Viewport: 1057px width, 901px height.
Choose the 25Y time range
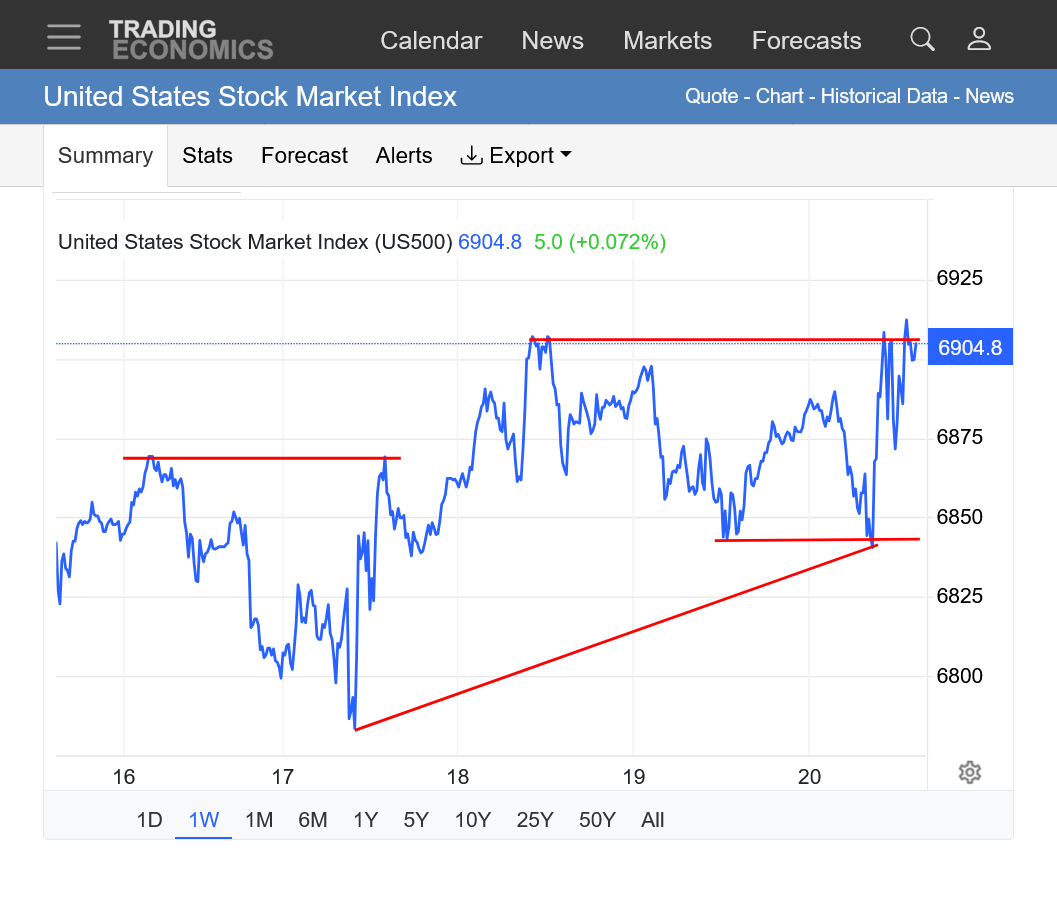(534, 820)
